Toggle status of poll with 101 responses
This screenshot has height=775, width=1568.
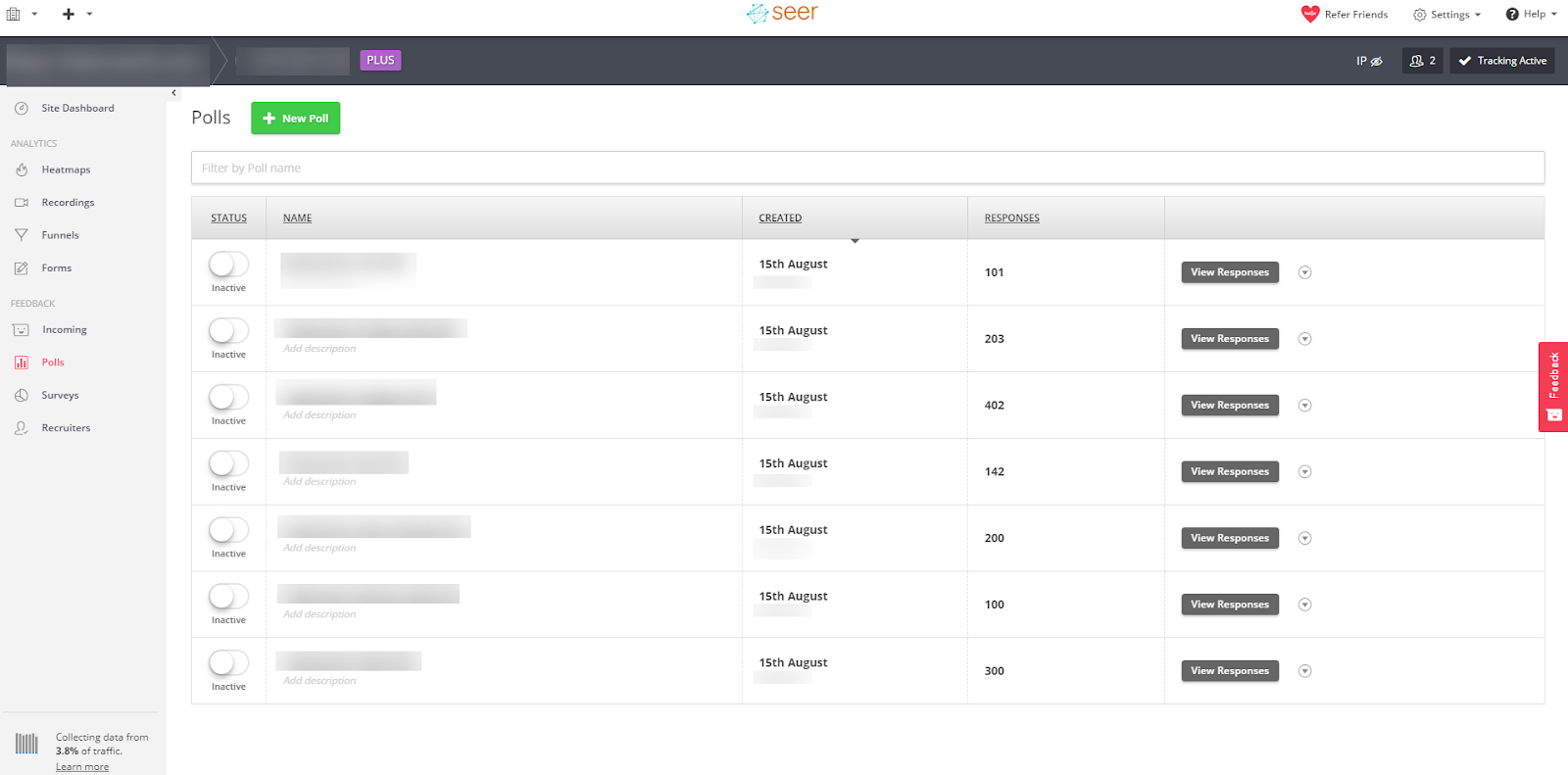[228, 265]
